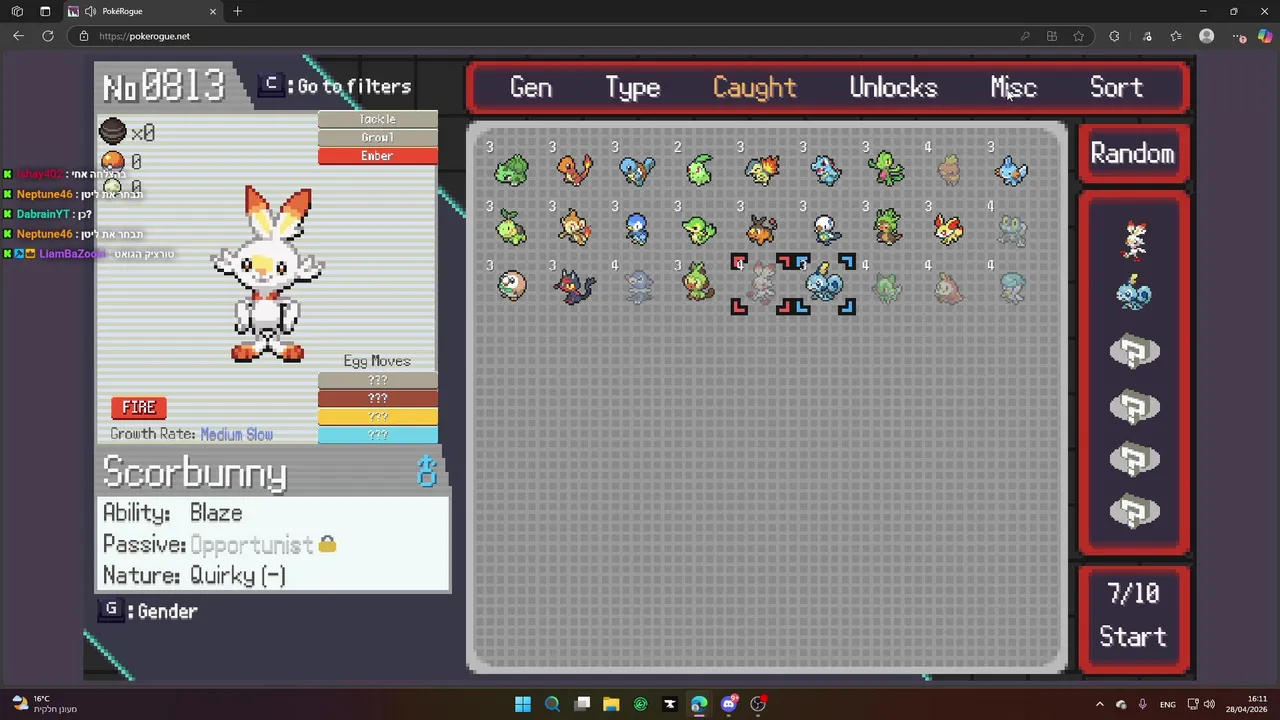
Task: Open File Explorer from the taskbar
Action: pyautogui.click(x=611, y=704)
